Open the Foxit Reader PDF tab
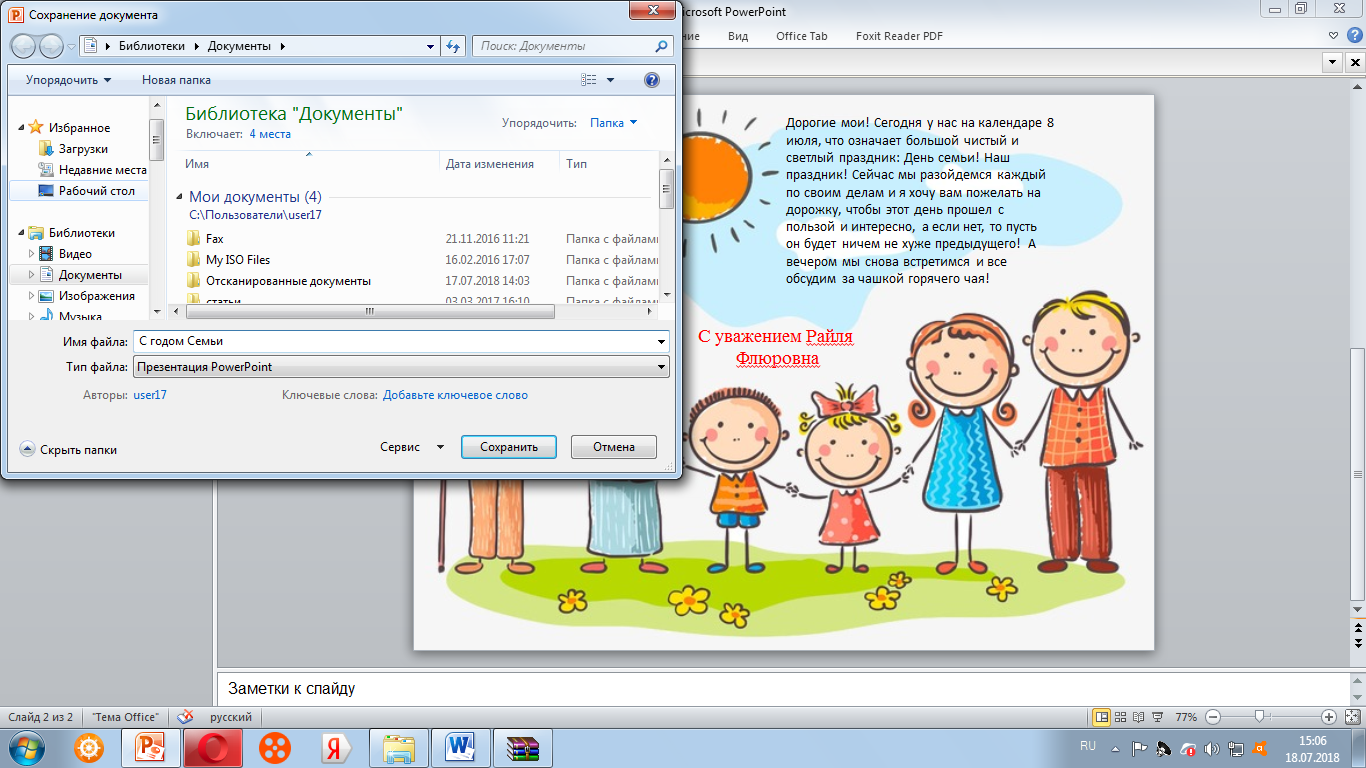 [x=898, y=36]
